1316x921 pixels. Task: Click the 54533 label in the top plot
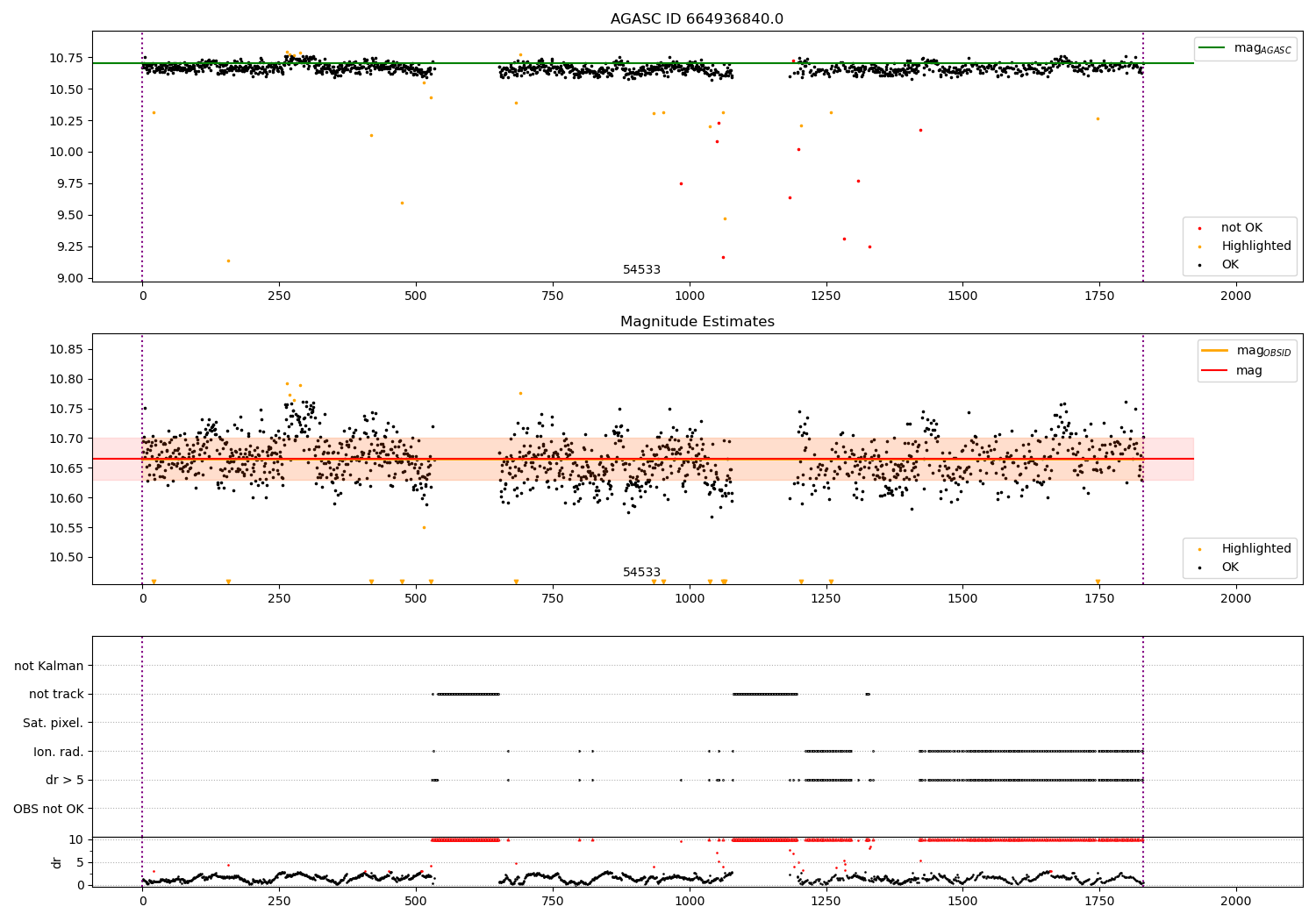pyautogui.click(x=641, y=270)
